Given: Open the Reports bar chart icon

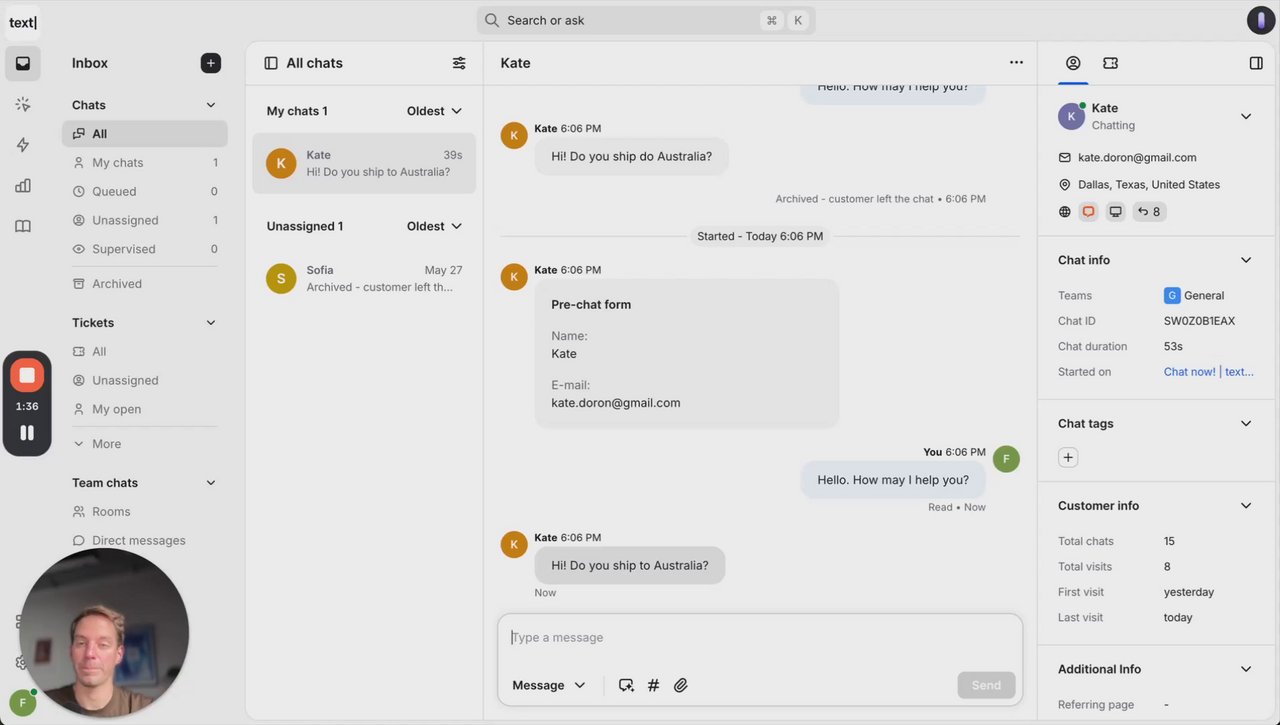Looking at the screenshot, I should point(23,185).
